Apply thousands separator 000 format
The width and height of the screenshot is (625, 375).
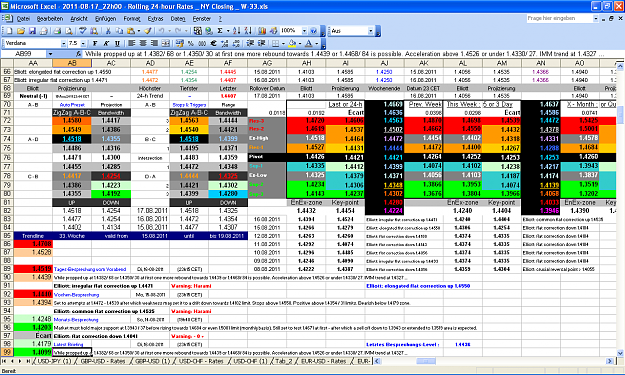coord(202,43)
